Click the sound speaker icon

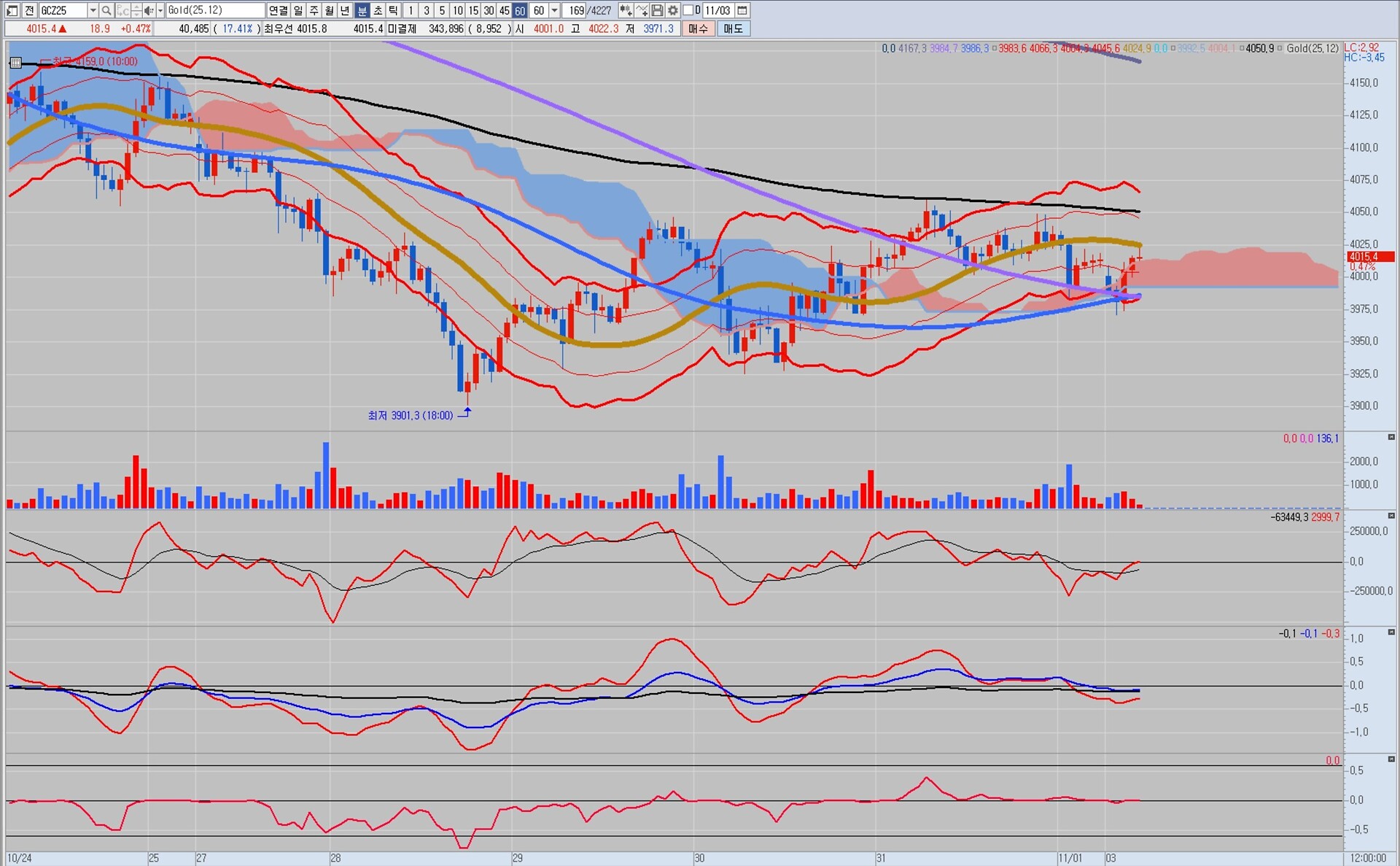[148, 10]
